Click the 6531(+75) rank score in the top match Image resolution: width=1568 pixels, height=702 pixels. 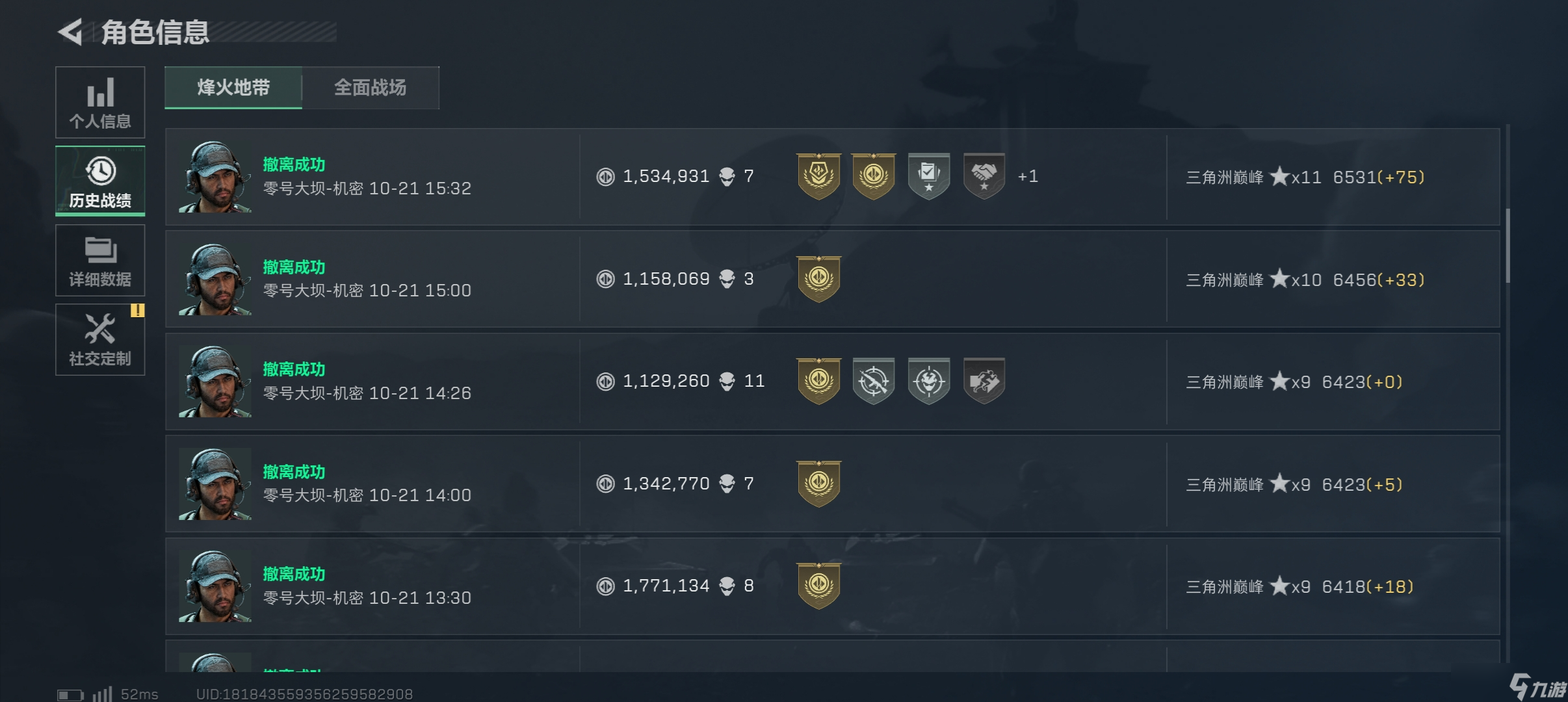1378,177
